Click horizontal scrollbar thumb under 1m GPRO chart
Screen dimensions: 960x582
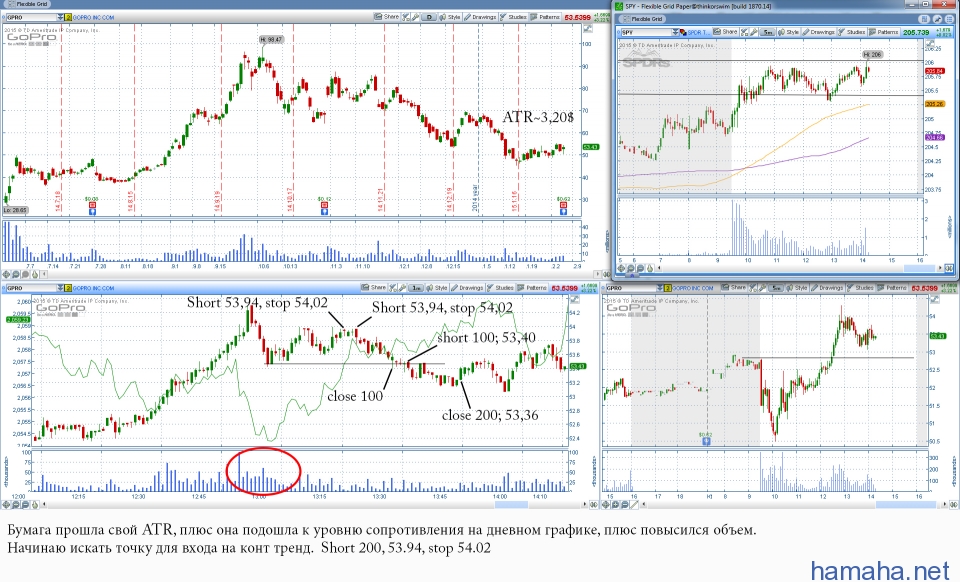[511, 505]
